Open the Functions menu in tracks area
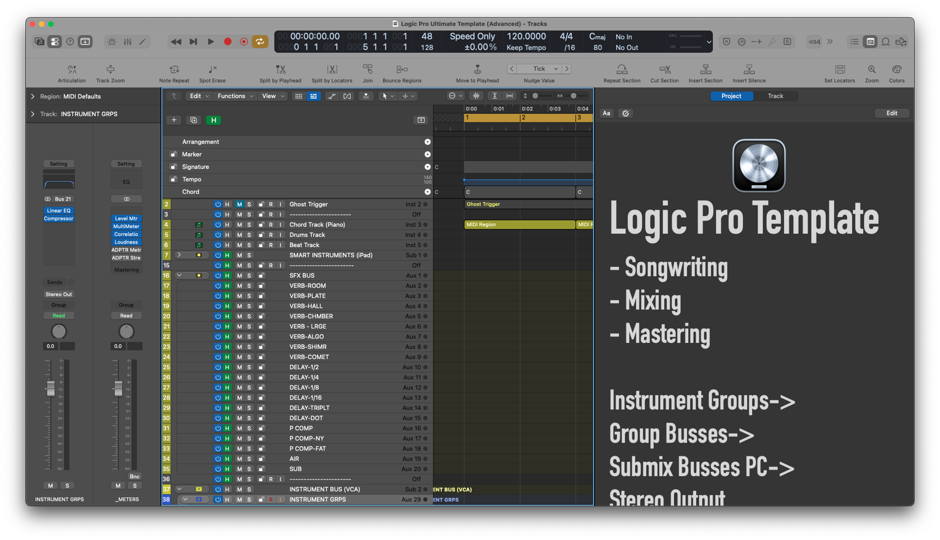Viewport: 940px width, 540px height. tap(234, 96)
